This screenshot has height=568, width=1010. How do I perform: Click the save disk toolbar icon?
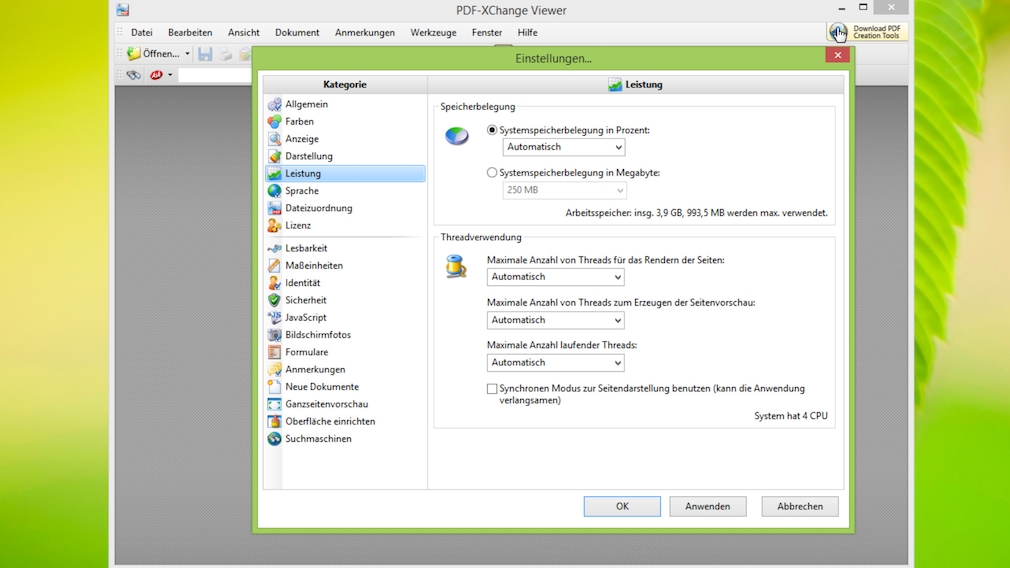pyautogui.click(x=205, y=54)
